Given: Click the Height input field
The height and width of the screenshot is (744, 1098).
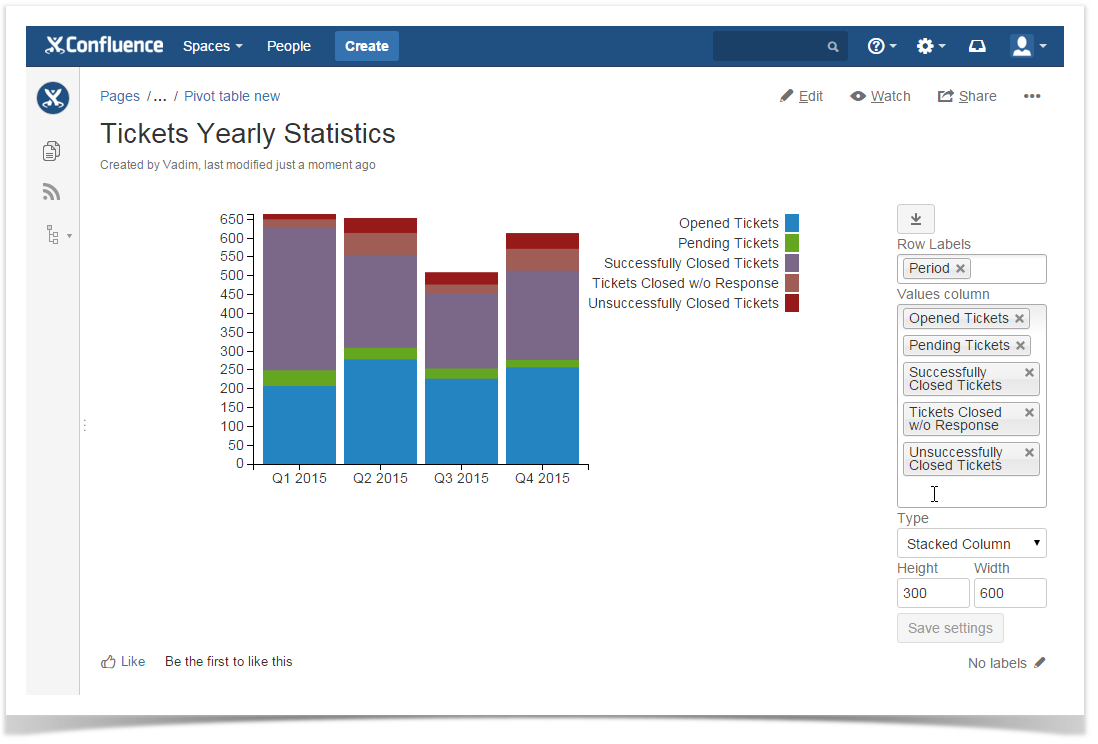Looking at the screenshot, I should (x=932, y=593).
